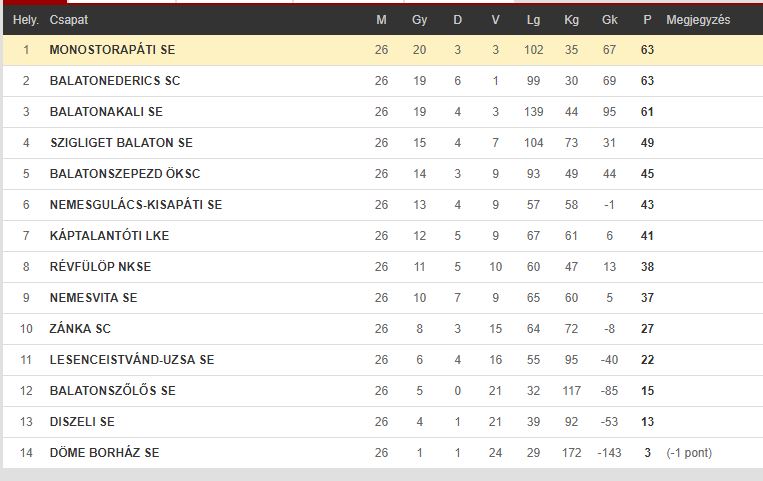
Task: Select KÁPTALANTÓTI LKE team name
Action: tap(109, 236)
